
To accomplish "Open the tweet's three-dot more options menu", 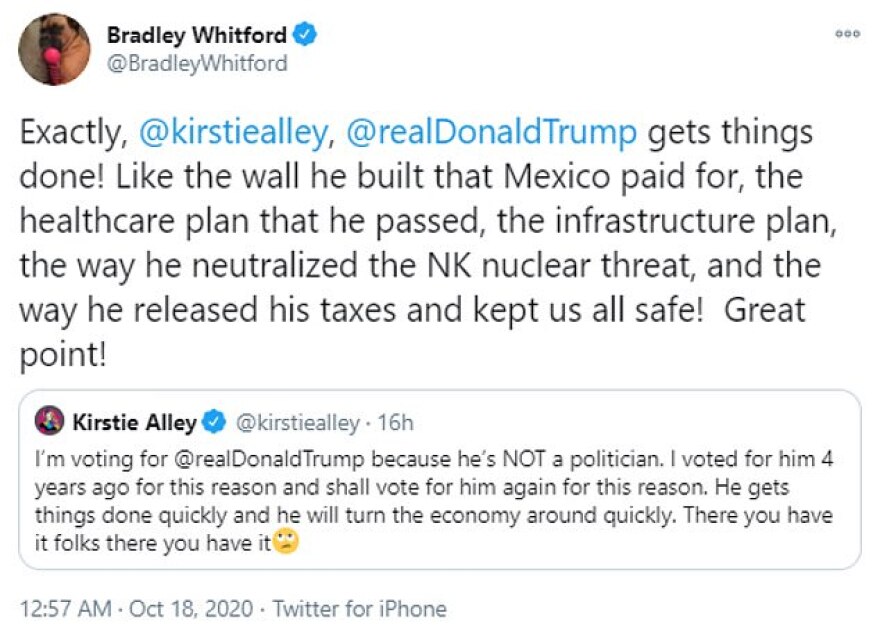I will (846, 33).
